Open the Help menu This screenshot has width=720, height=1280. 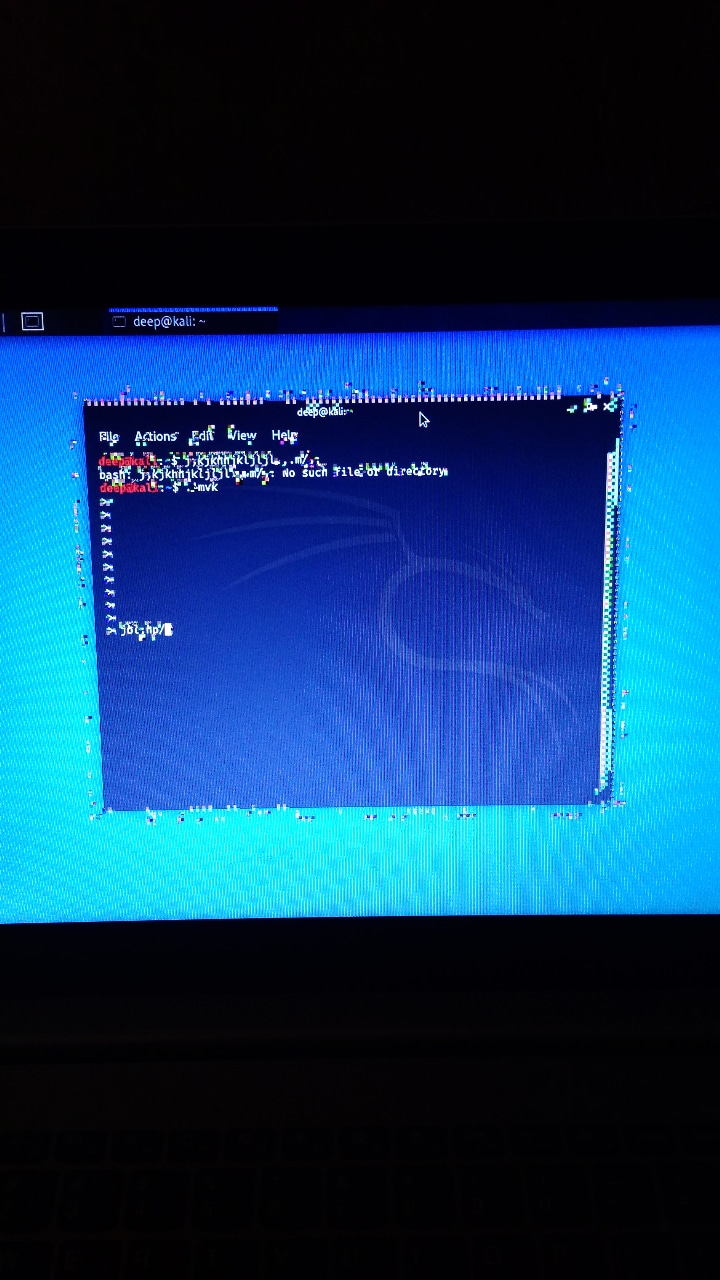(x=284, y=436)
